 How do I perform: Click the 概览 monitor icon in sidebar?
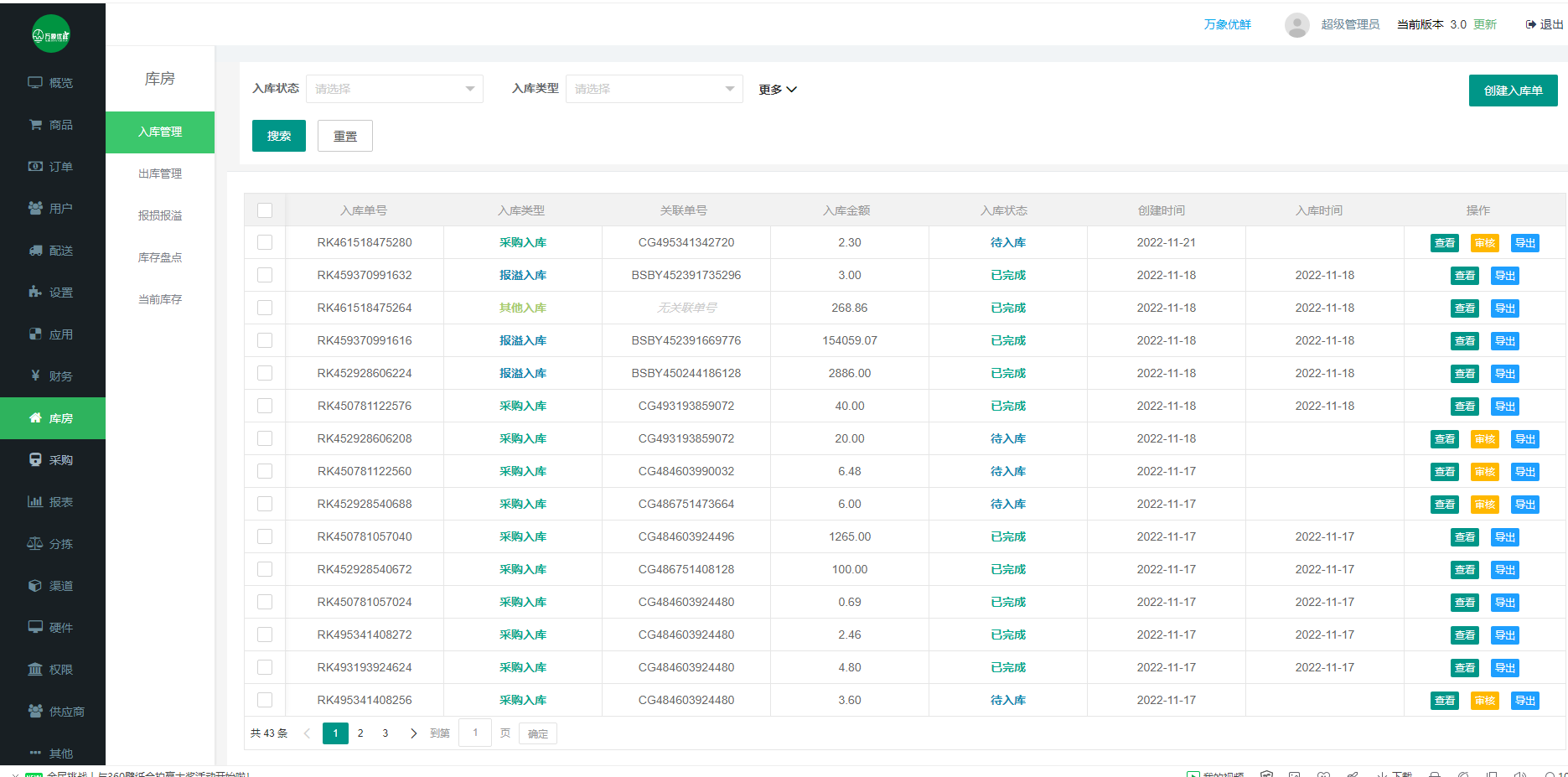tap(35, 83)
